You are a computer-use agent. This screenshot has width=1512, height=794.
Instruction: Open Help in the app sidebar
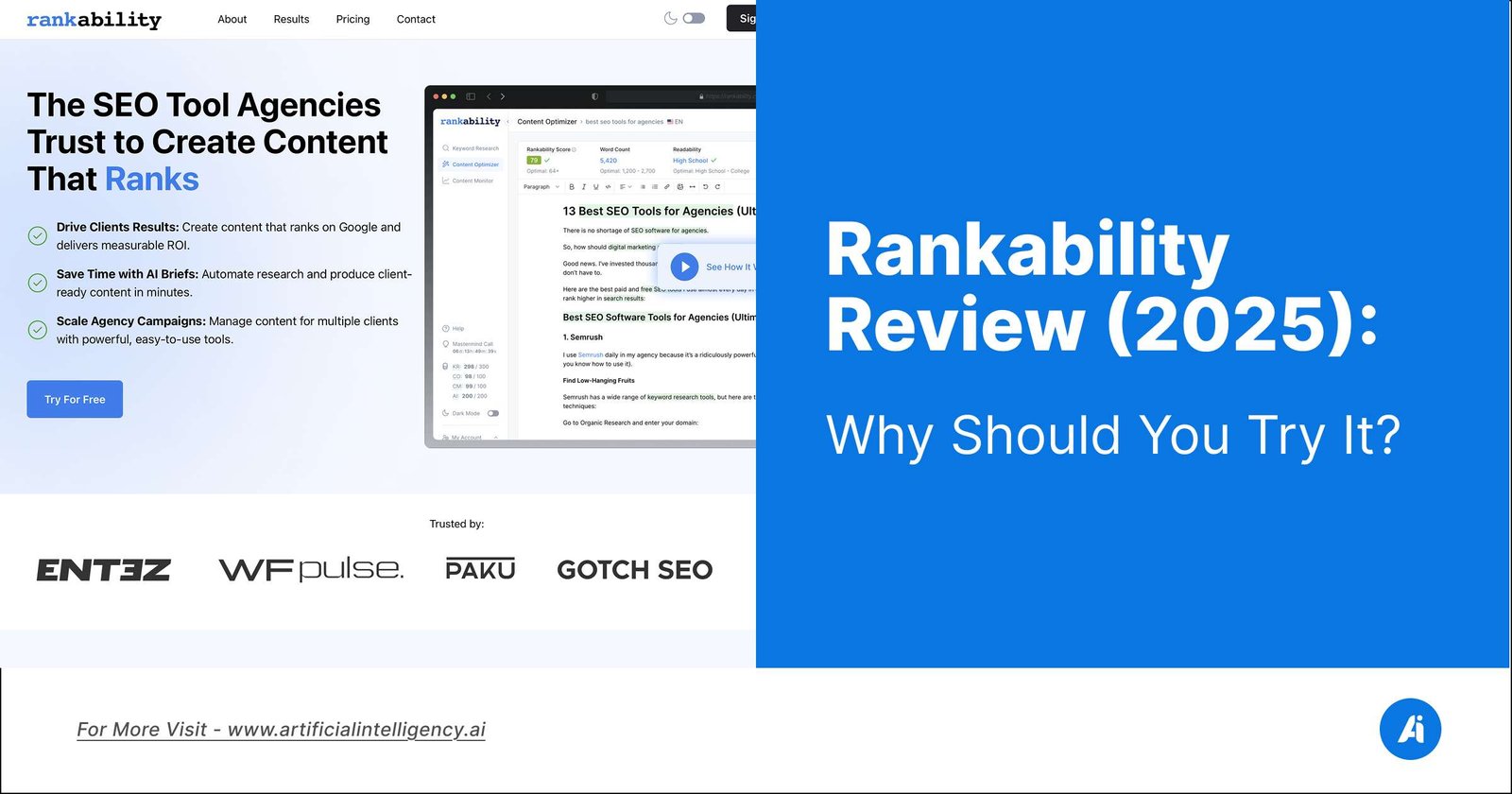(453, 329)
